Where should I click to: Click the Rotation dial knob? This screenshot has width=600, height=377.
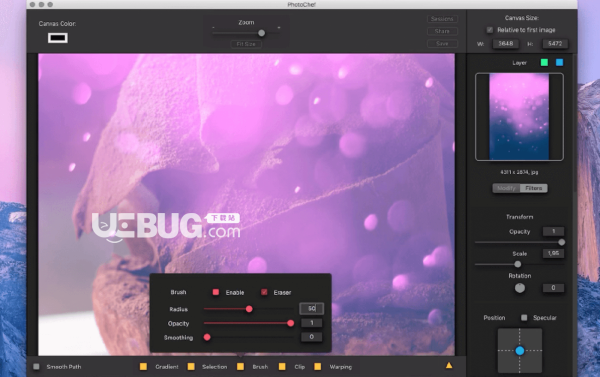(x=519, y=288)
